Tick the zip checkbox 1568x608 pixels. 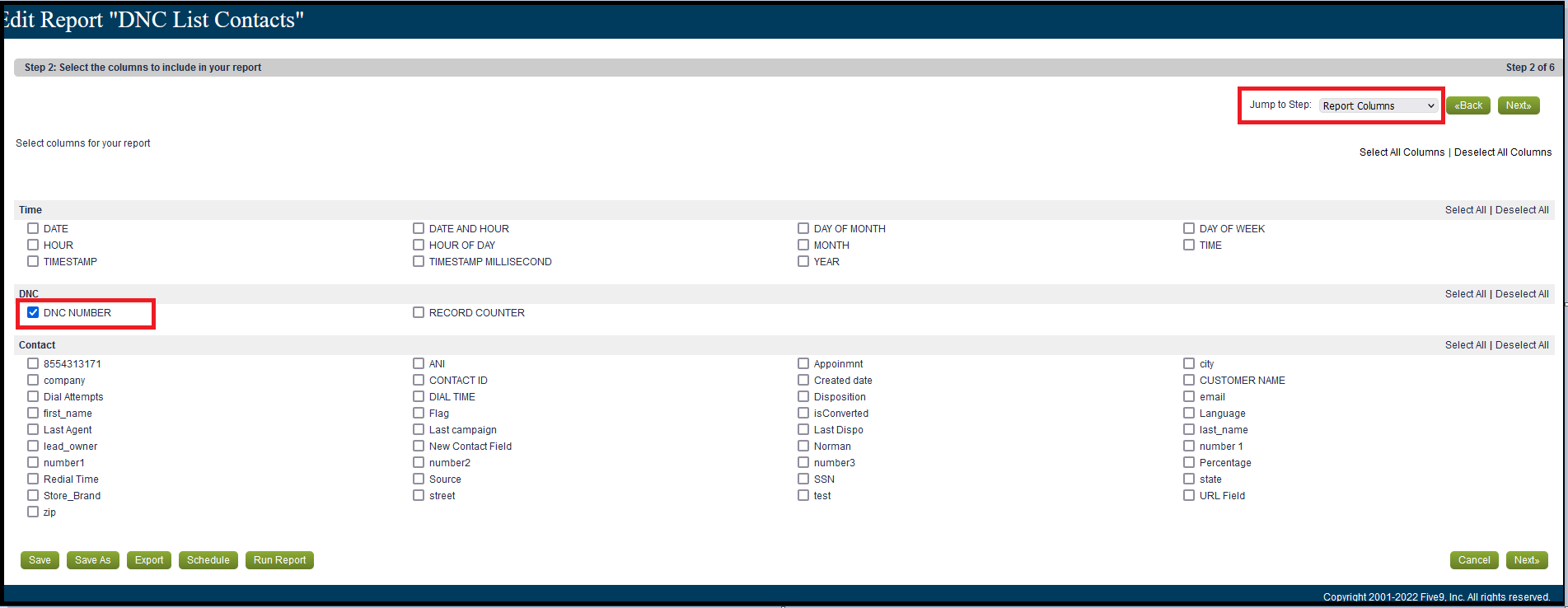[x=33, y=512]
